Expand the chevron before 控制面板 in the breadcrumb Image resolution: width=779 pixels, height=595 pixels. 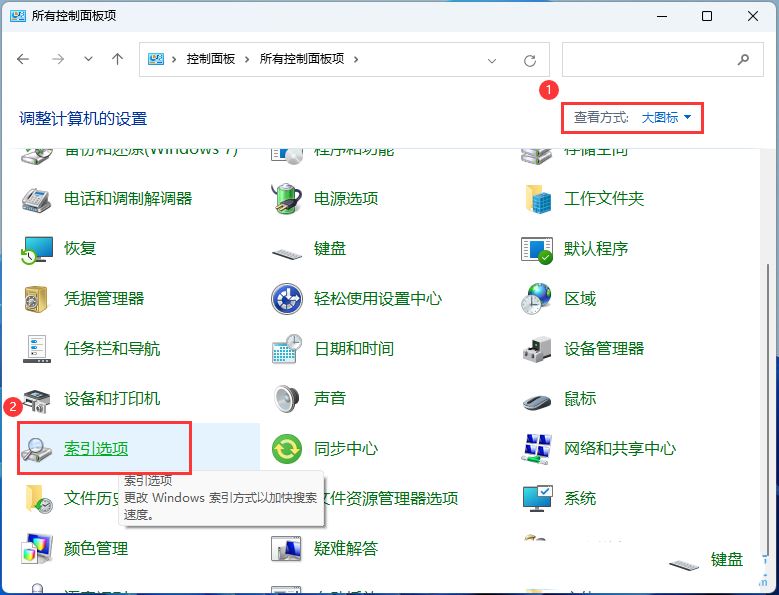pyautogui.click(x=174, y=60)
